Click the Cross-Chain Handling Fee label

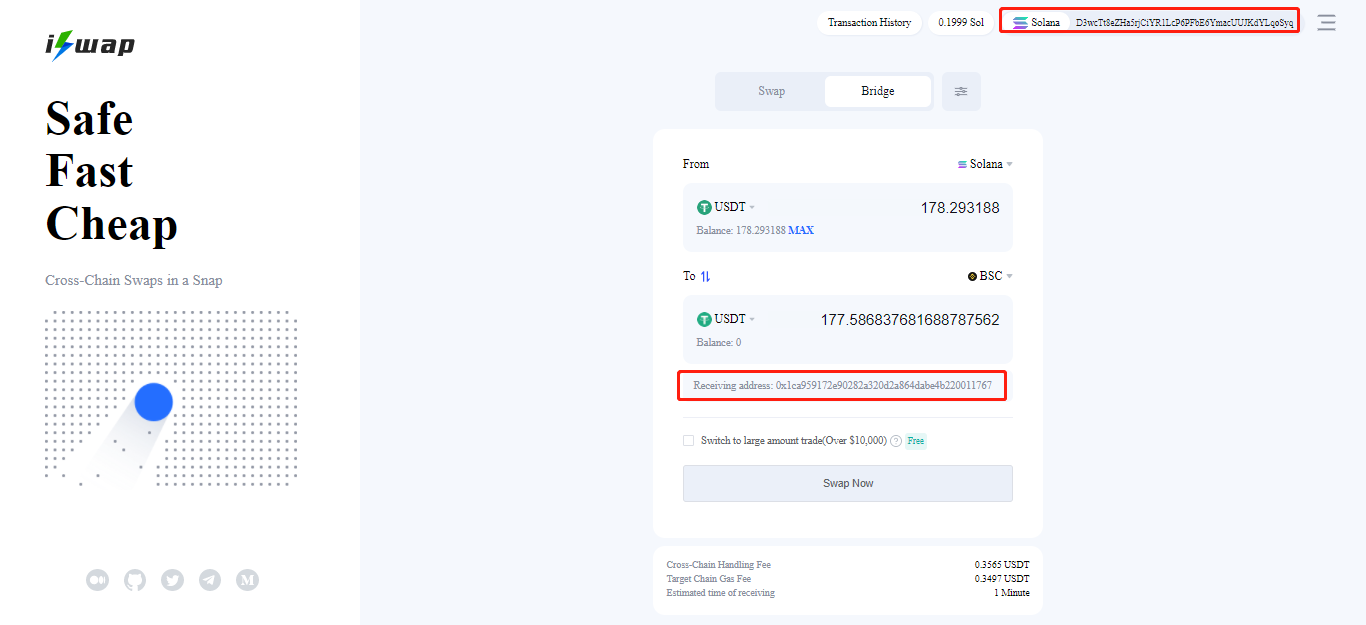point(719,565)
